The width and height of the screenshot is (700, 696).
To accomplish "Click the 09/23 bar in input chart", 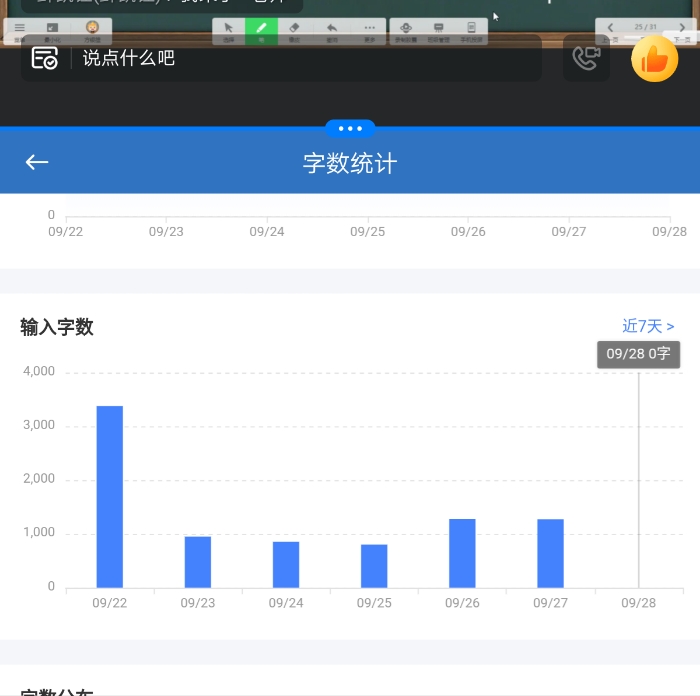I will pos(198,562).
